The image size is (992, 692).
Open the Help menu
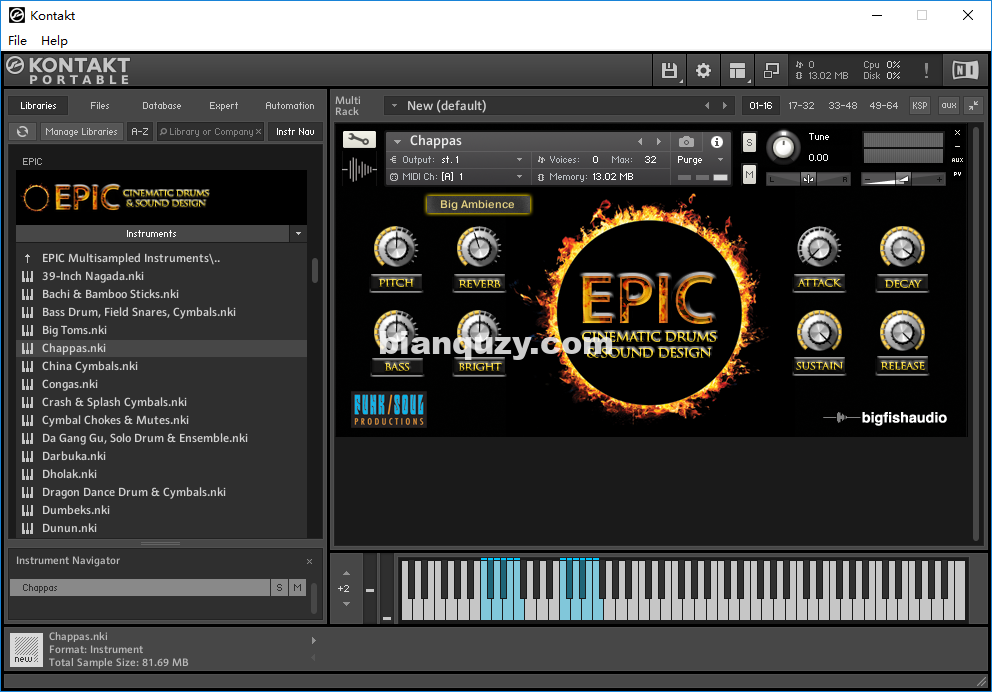point(54,40)
